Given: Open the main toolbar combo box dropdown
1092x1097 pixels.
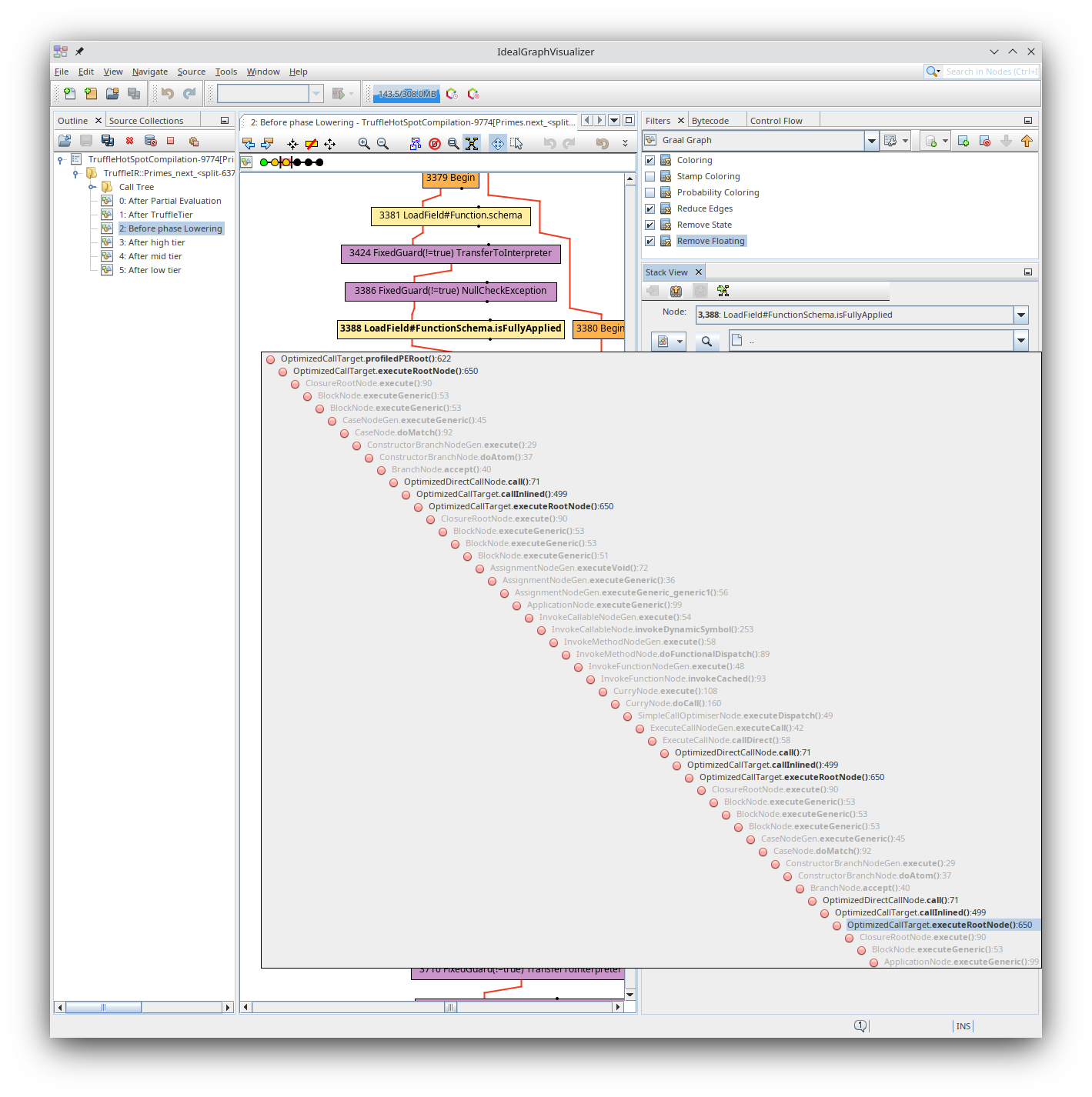Looking at the screenshot, I should tap(316, 94).
